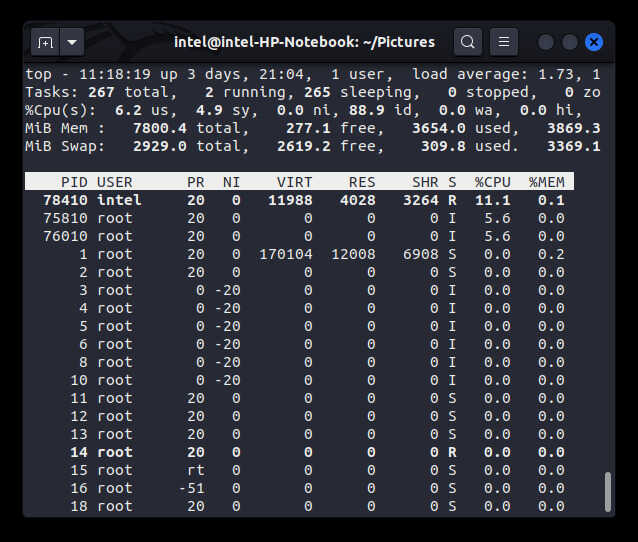The width and height of the screenshot is (638, 542).
Task: Open a new terminal tab
Action: [x=45, y=42]
